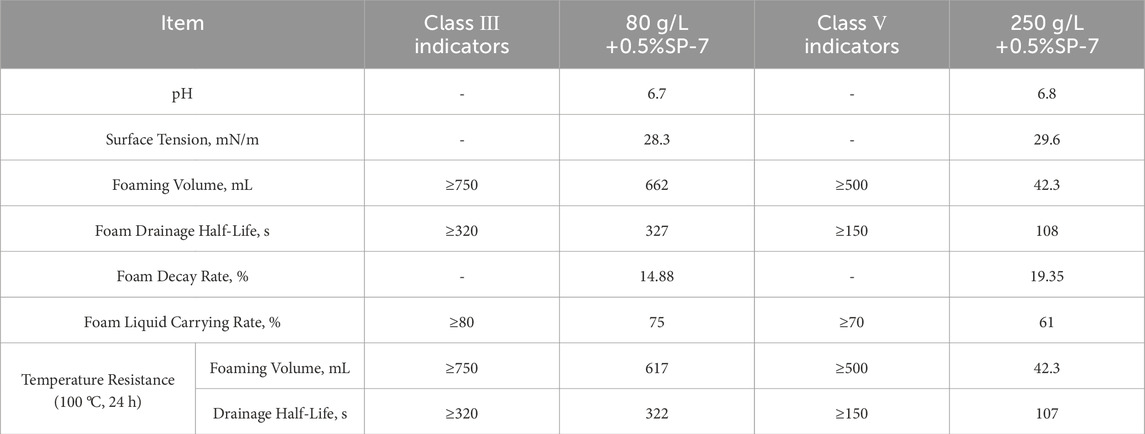Click "Foam Liquid Carrying Rate, %" row label

(x=181, y=322)
